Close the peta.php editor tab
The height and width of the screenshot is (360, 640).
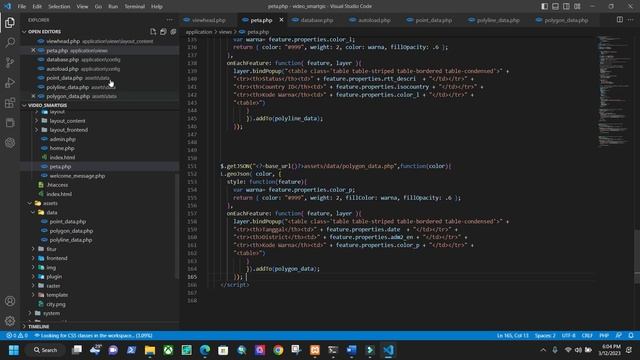[x=281, y=20]
